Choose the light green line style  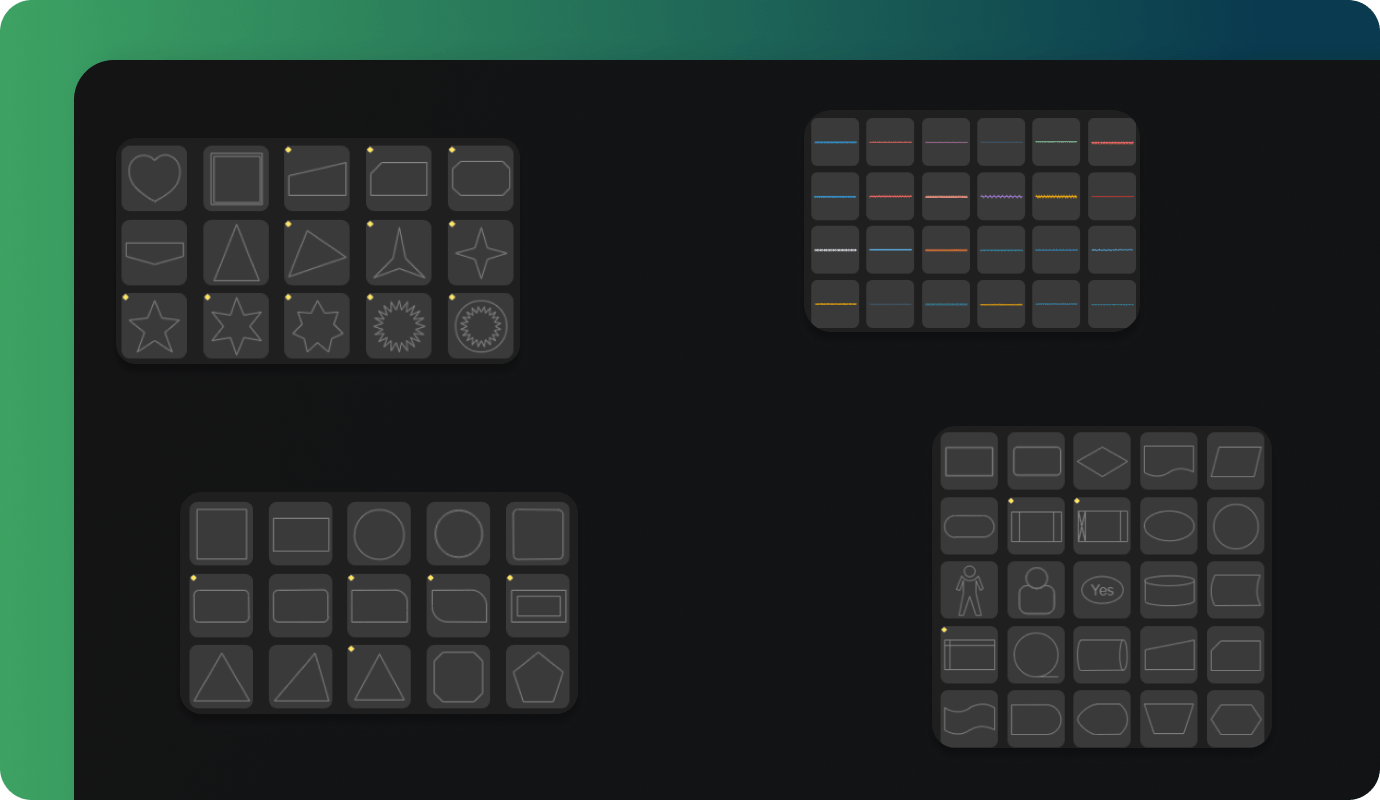tap(1057, 142)
